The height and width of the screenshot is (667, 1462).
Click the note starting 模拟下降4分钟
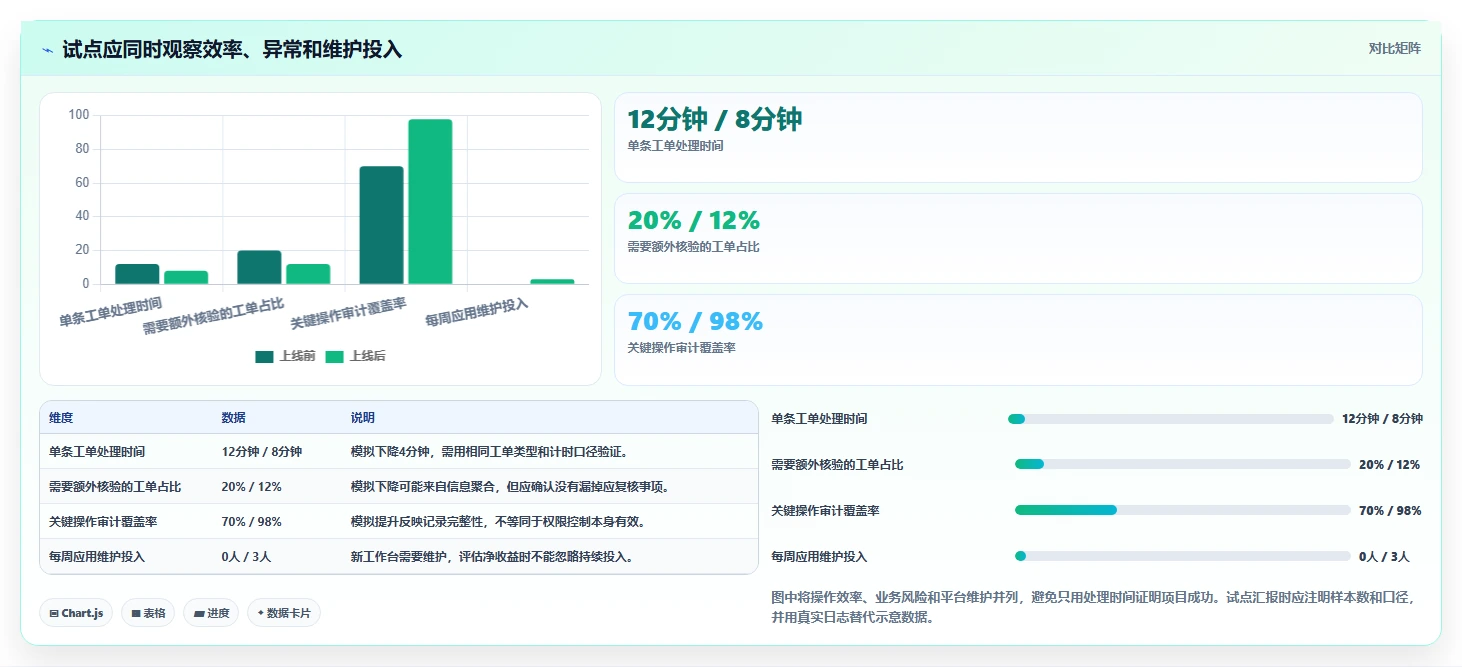[x=489, y=452]
